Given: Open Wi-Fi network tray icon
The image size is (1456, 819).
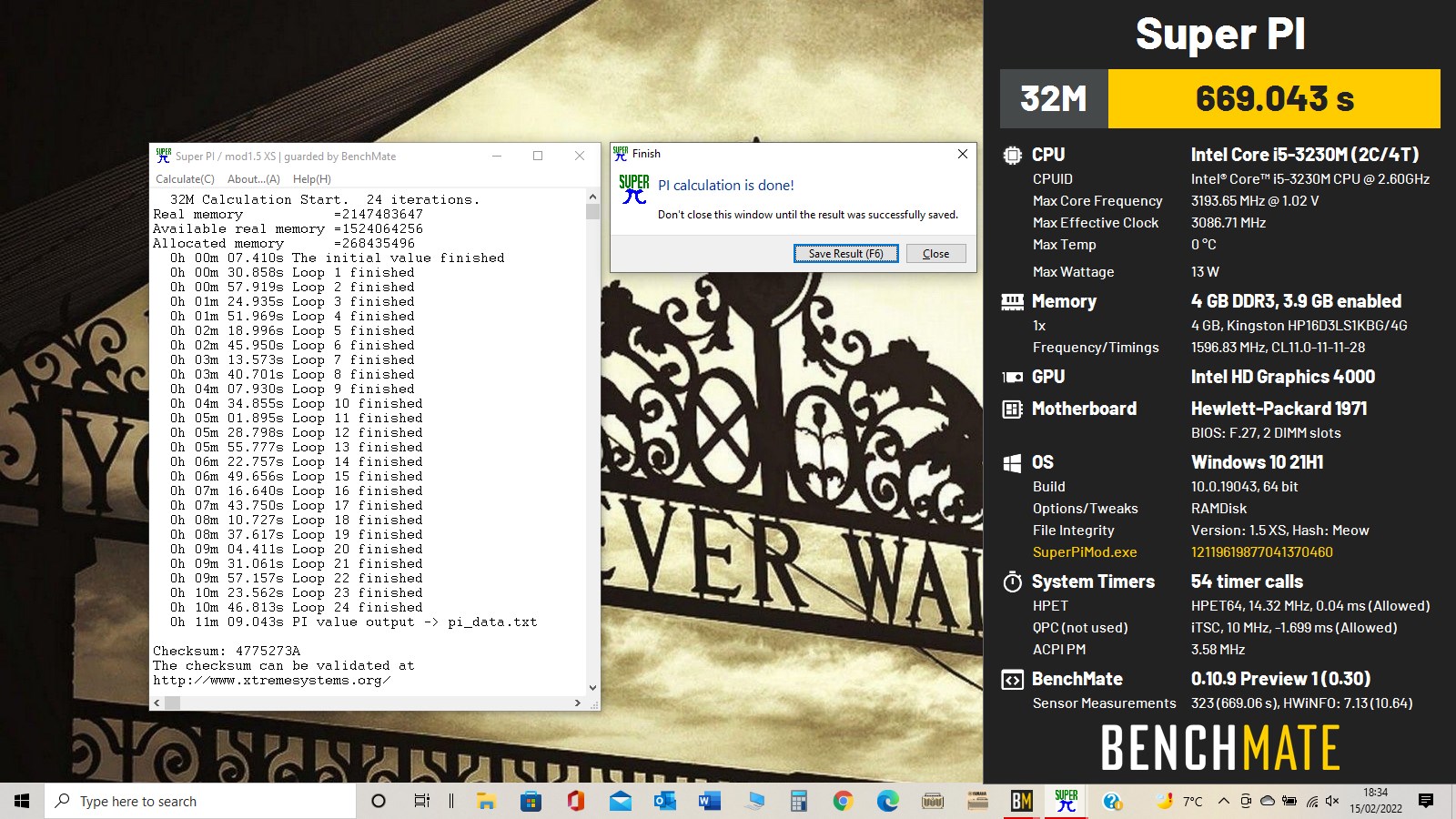Looking at the screenshot, I should point(1311,801).
